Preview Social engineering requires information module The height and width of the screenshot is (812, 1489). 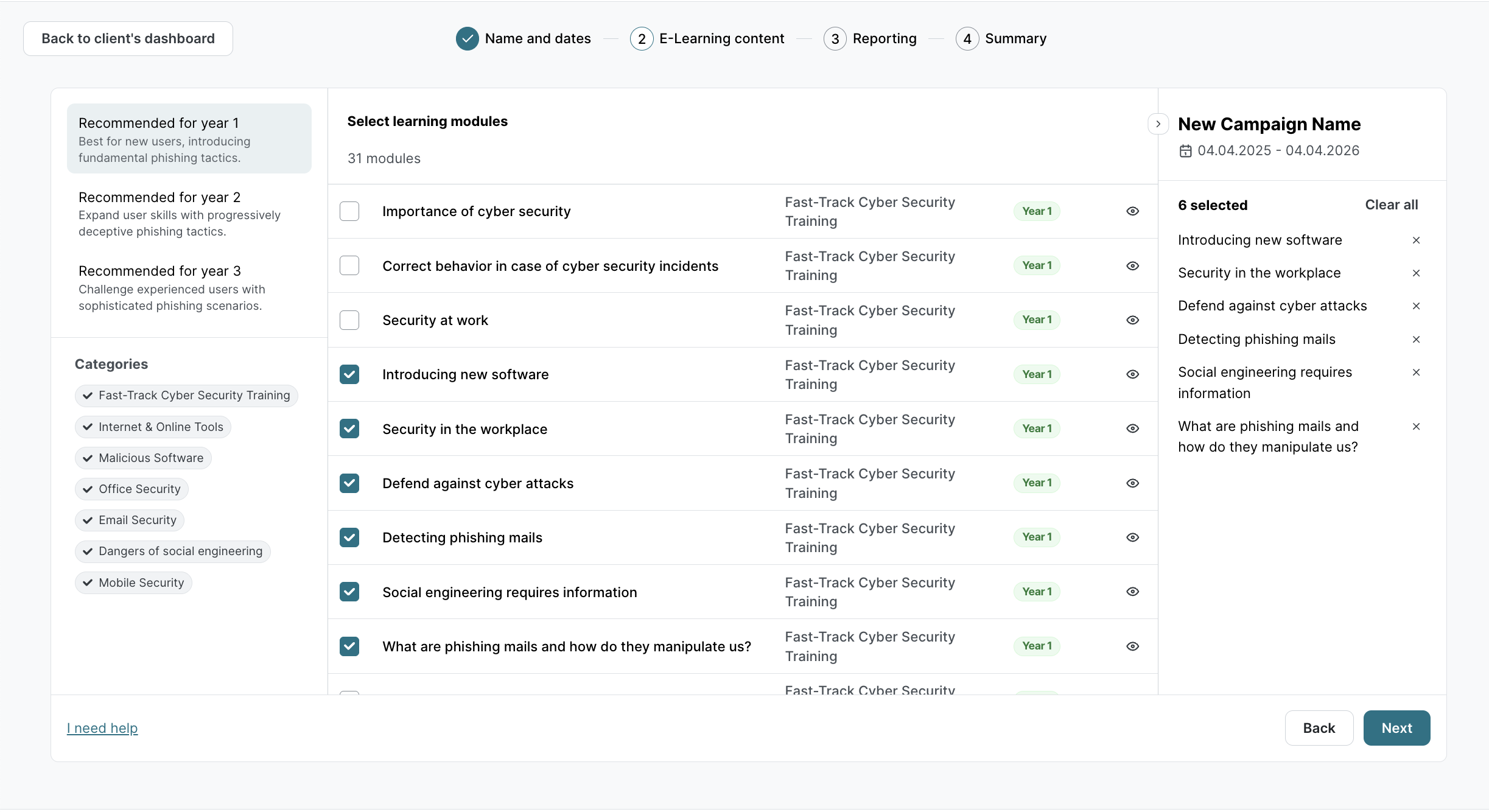coord(1132,592)
